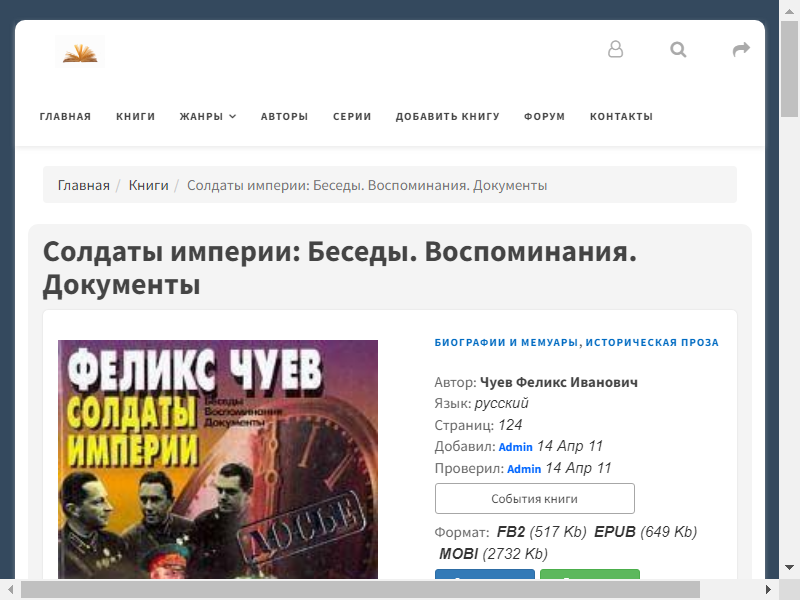Viewport: 800px width, 600px height.
Task: Click the horizontal scrollbar right arrow
Action: pyautogui.click(x=772, y=590)
